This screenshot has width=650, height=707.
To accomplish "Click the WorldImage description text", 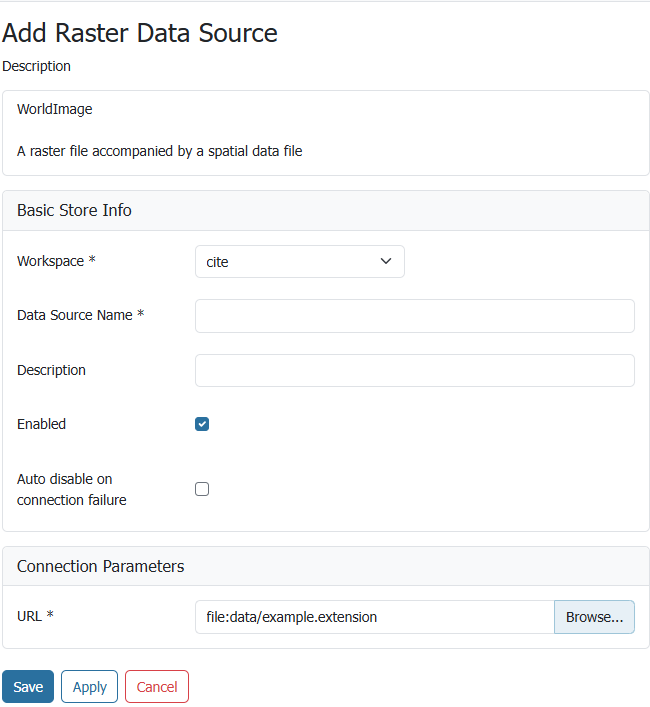I will [x=159, y=152].
